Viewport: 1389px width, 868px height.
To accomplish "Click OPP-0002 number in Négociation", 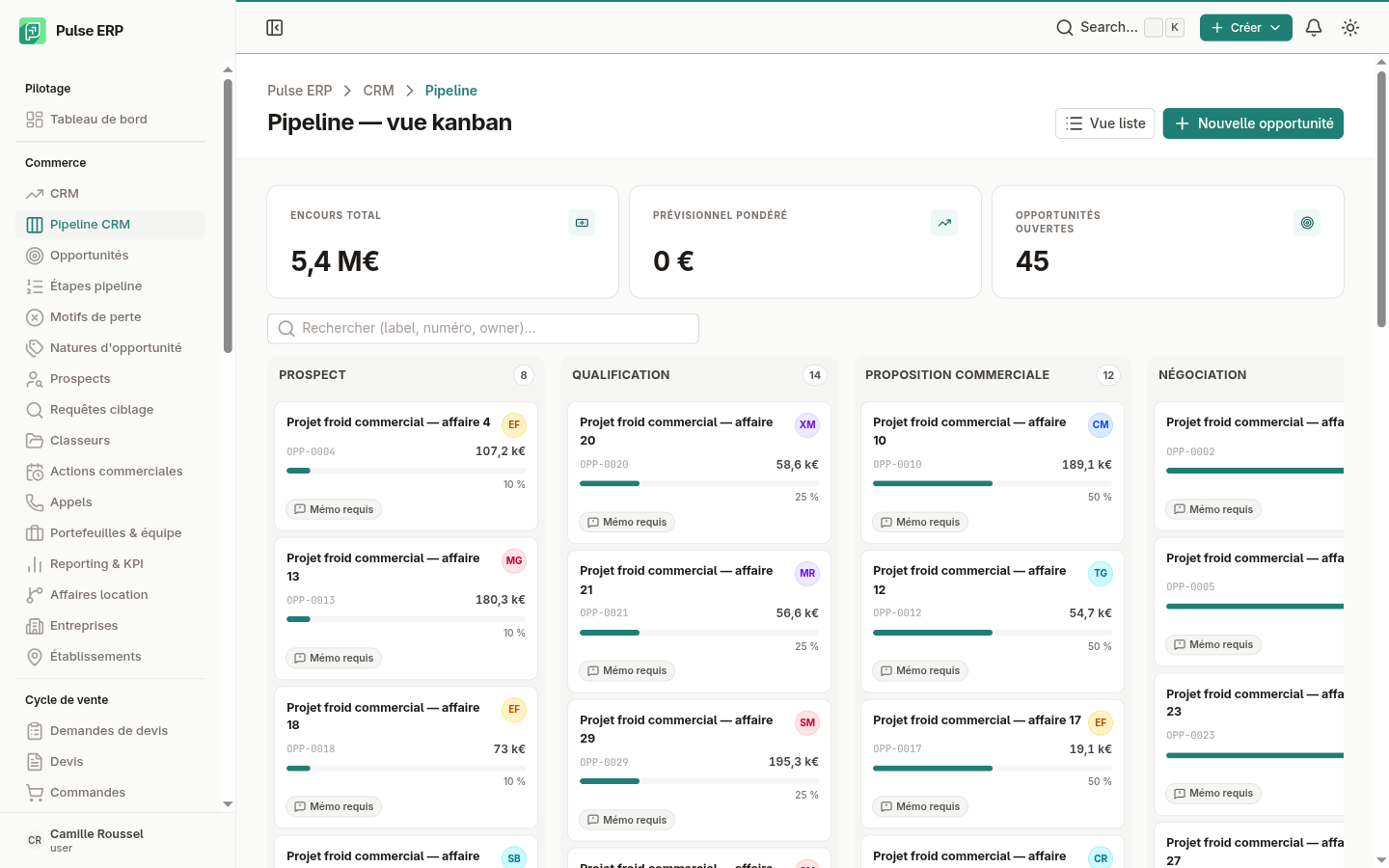I will (1190, 451).
